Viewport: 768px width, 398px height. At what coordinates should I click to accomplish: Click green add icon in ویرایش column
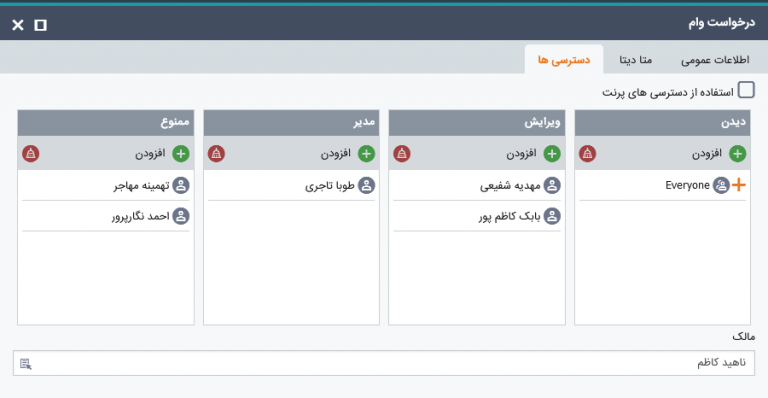552,154
